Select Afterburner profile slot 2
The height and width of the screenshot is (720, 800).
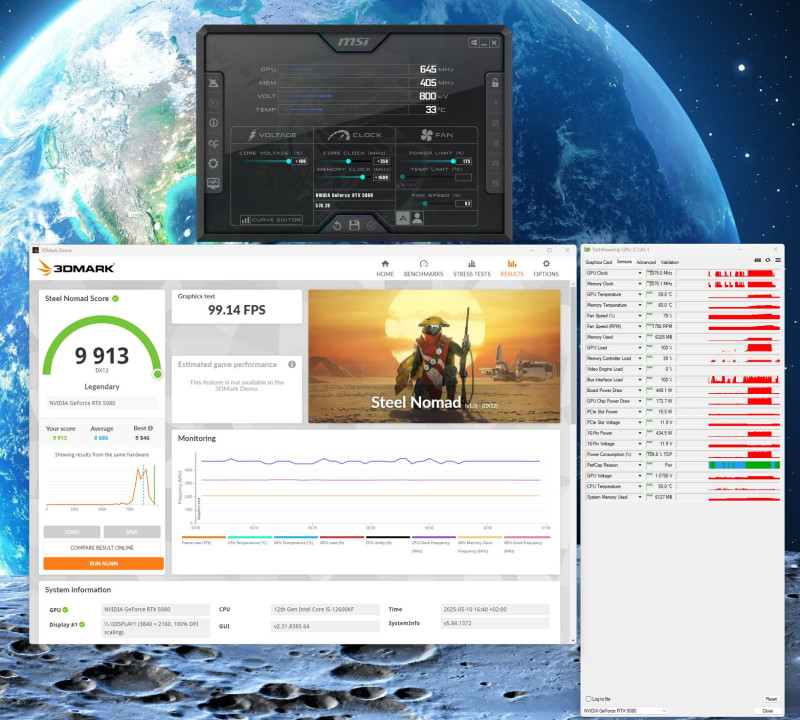pos(495,123)
